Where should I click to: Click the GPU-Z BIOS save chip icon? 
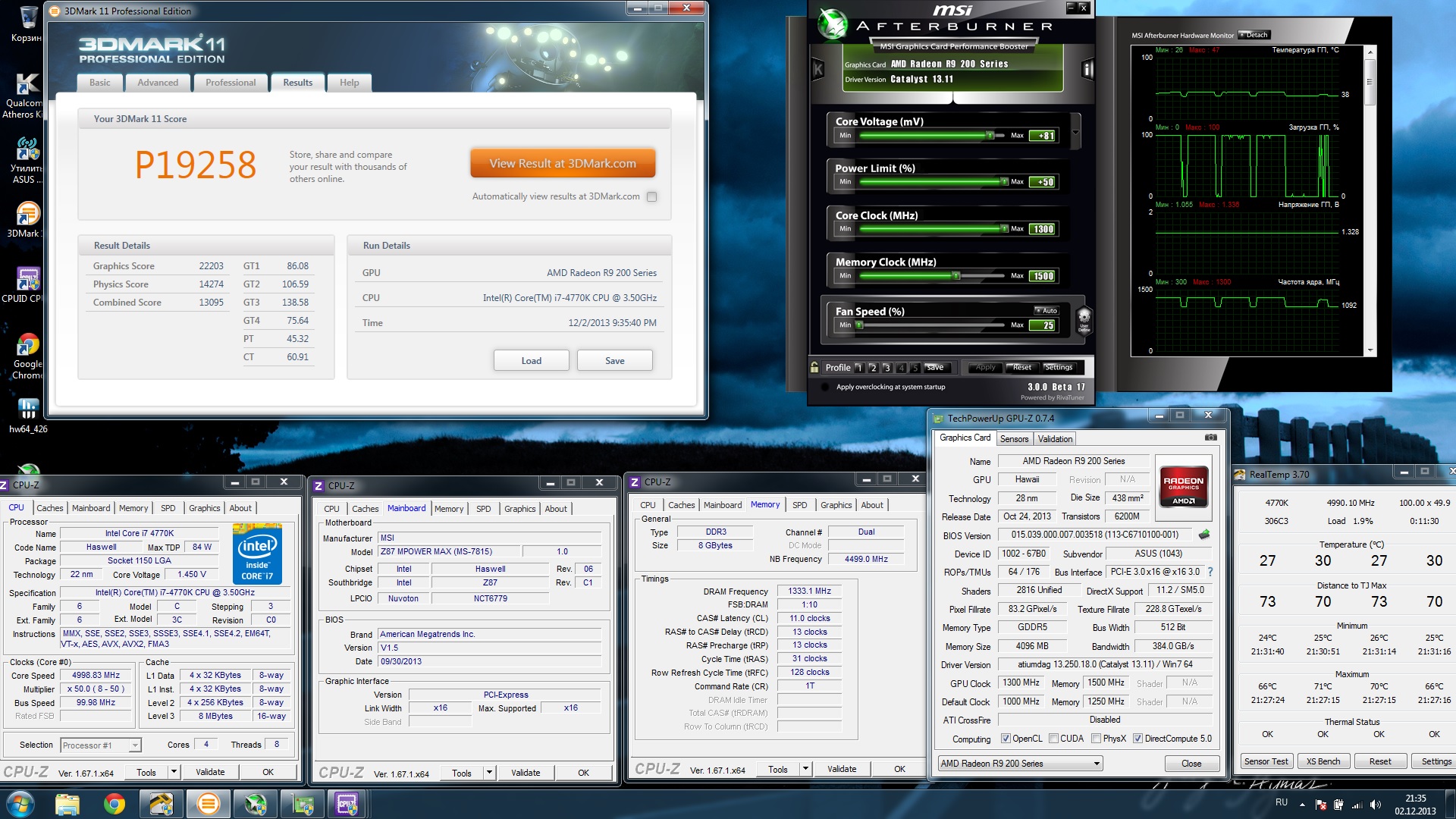point(1203,535)
